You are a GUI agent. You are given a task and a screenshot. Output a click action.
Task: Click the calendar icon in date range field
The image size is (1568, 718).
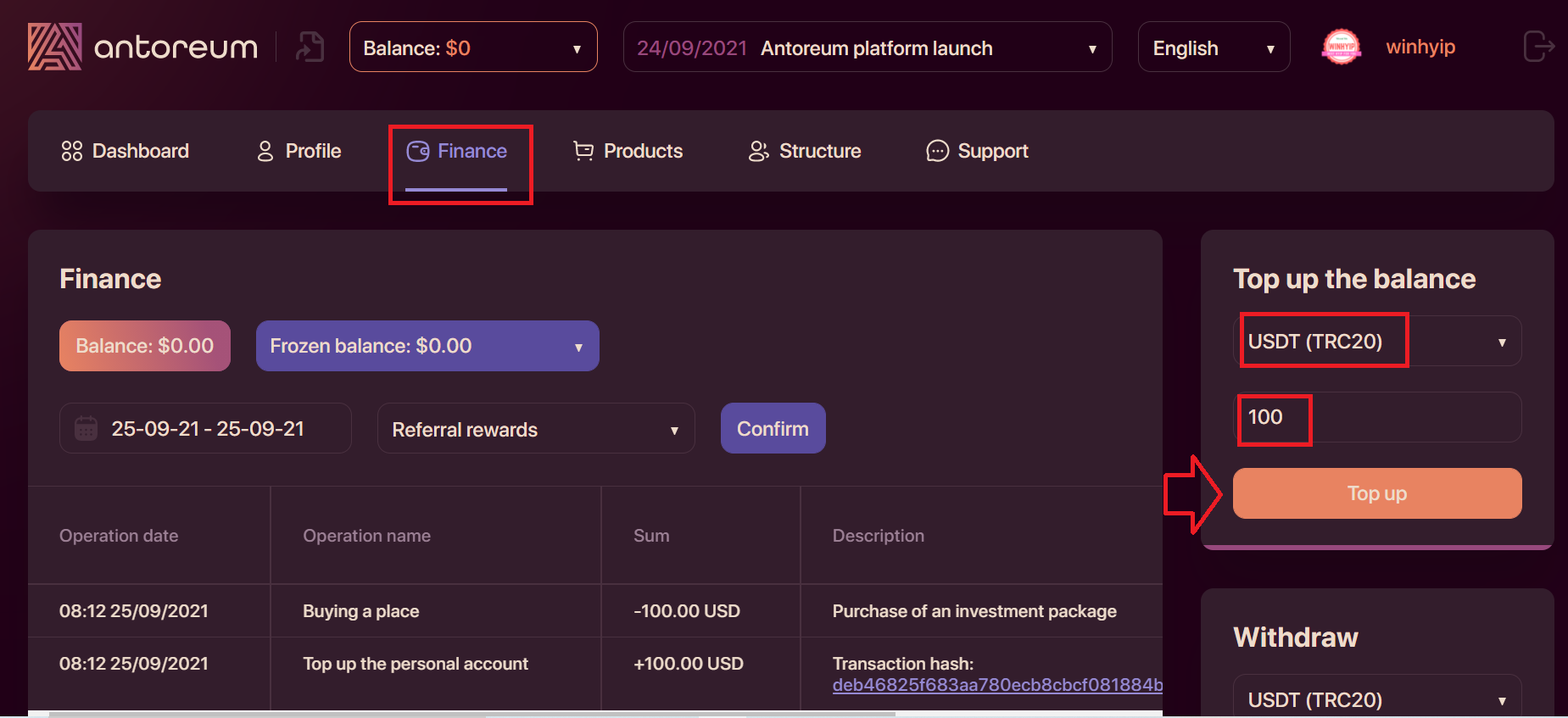86,429
